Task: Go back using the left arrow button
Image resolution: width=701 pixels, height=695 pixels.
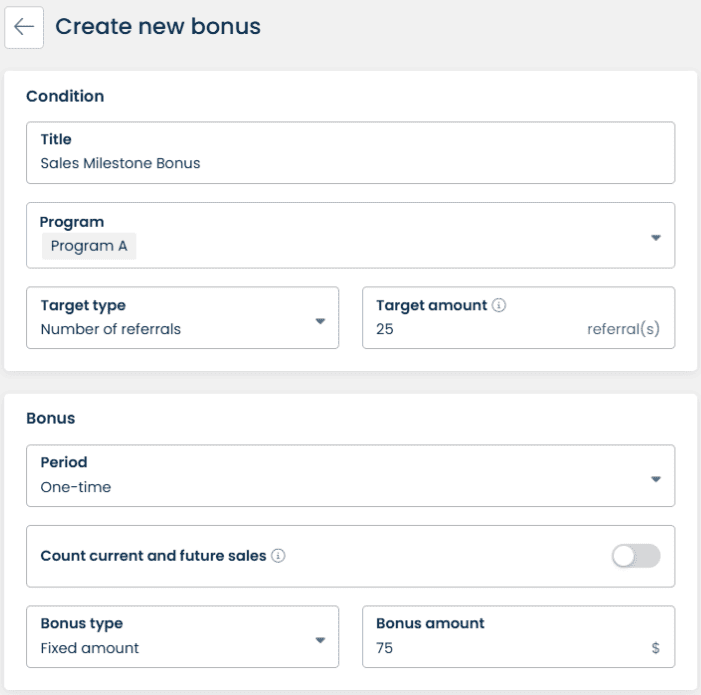Action: pyautogui.click(x=24, y=27)
